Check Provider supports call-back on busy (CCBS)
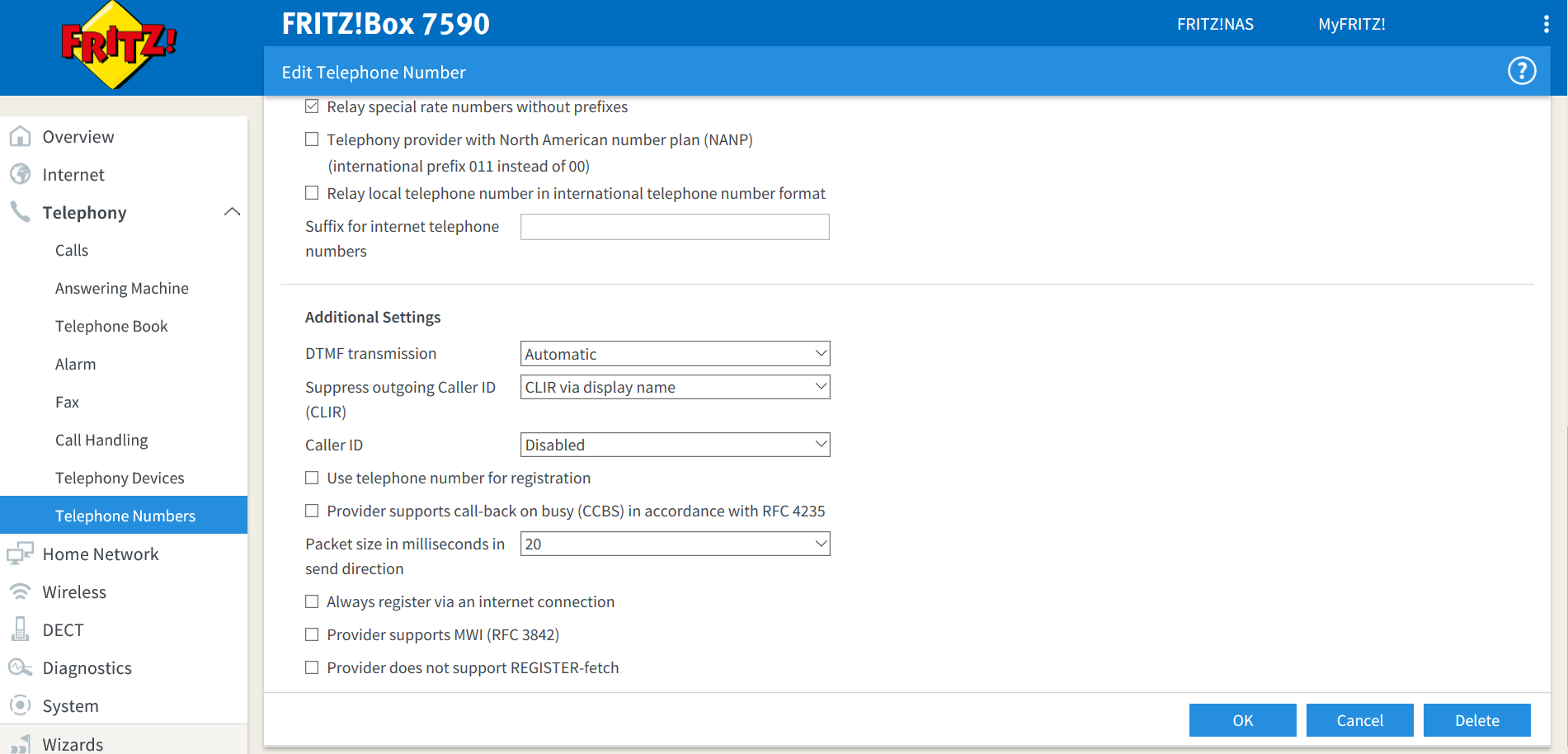The height and width of the screenshot is (754, 1568). (x=312, y=511)
